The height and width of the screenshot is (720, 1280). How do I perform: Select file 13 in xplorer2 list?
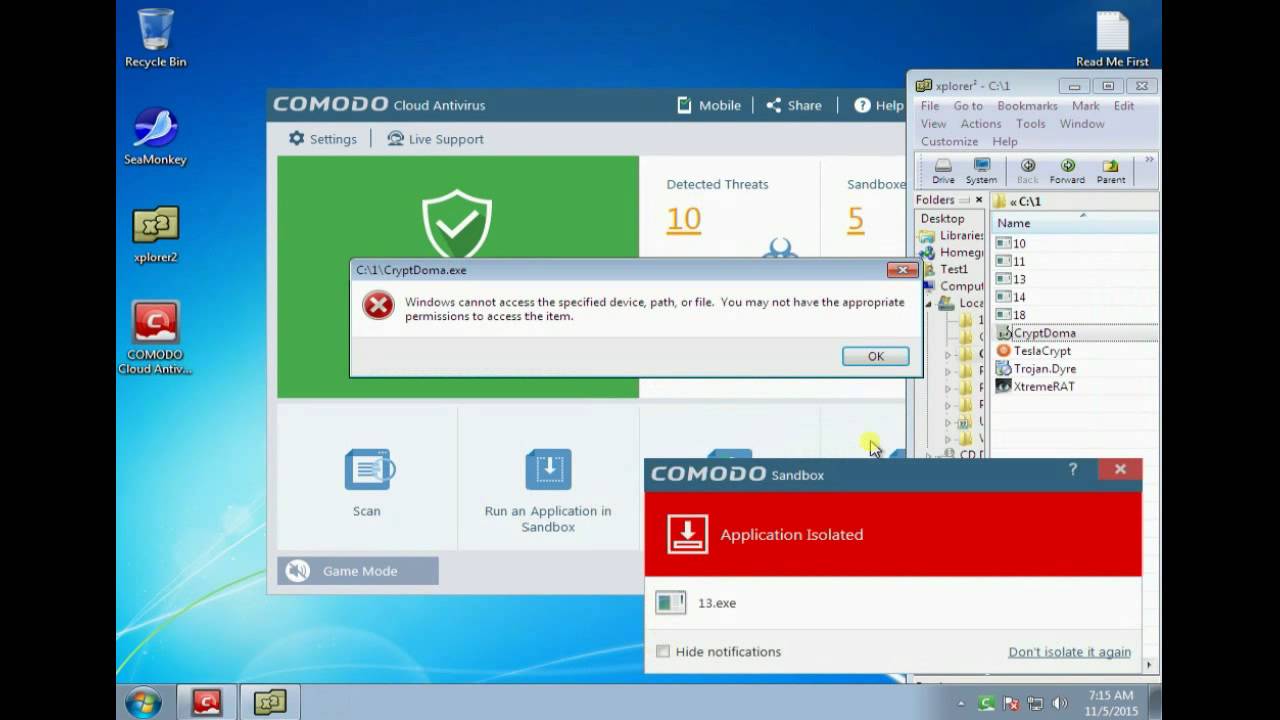[x=1011, y=279]
